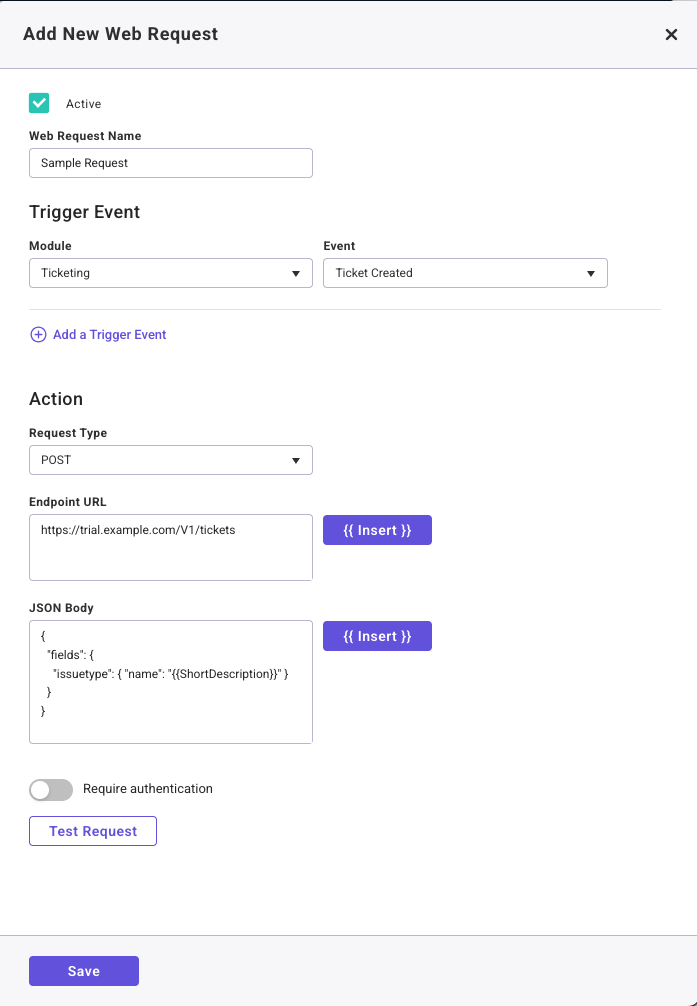Click the Event dropdown arrow icon
697x1006 pixels.
590,273
